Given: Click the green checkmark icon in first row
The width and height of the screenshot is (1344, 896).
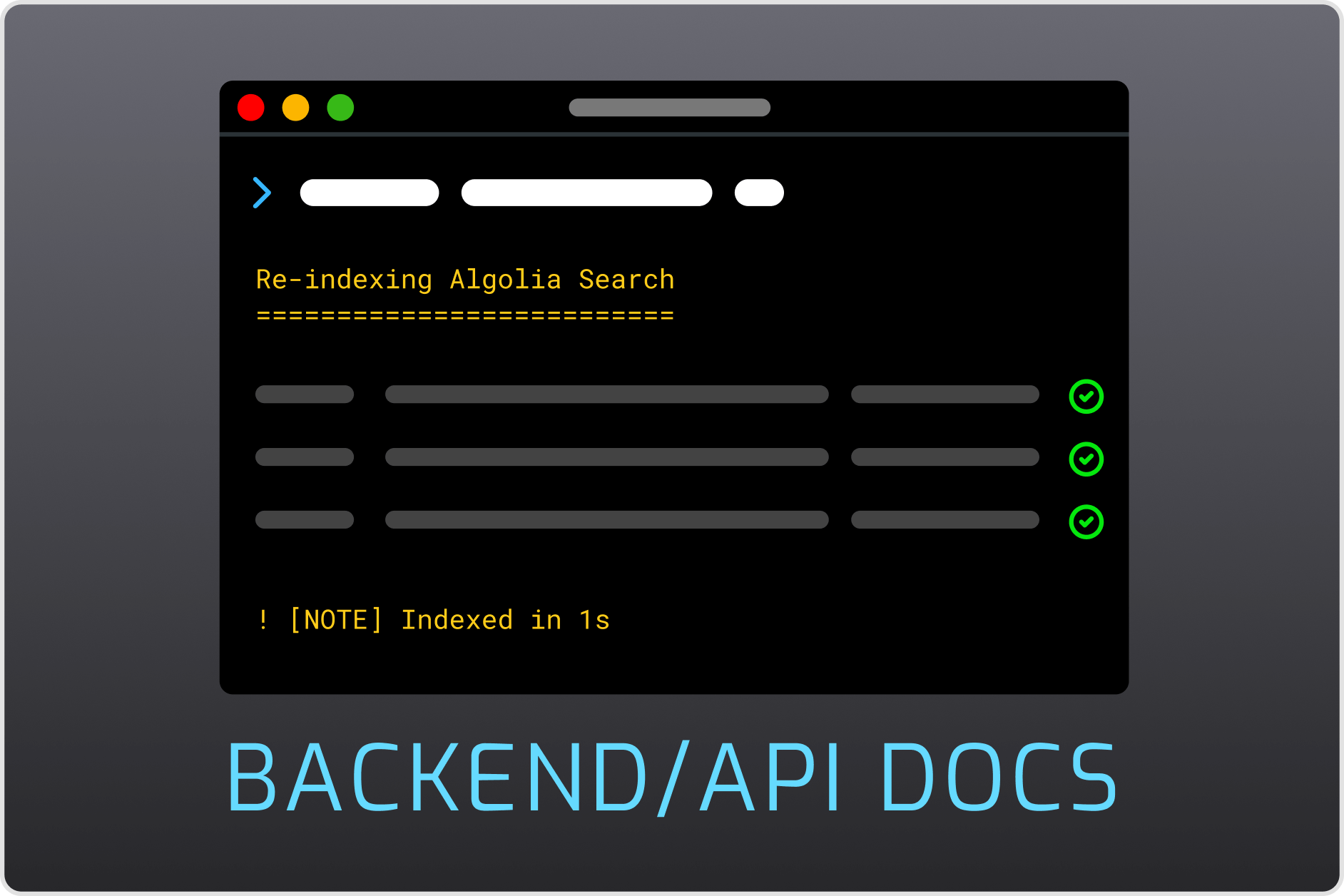Looking at the screenshot, I should [1086, 397].
